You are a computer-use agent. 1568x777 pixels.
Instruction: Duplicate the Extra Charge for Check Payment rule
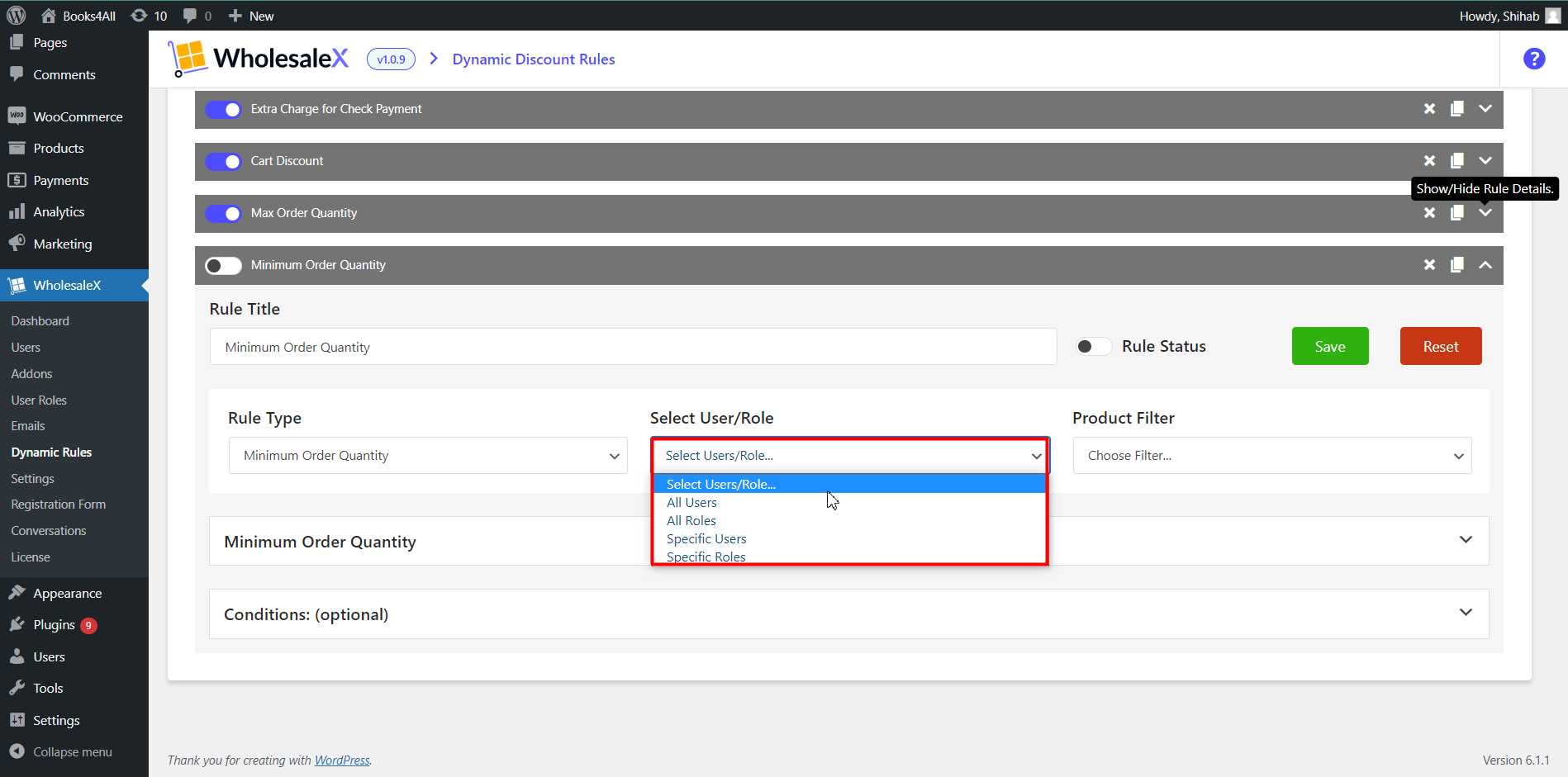(x=1457, y=109)
